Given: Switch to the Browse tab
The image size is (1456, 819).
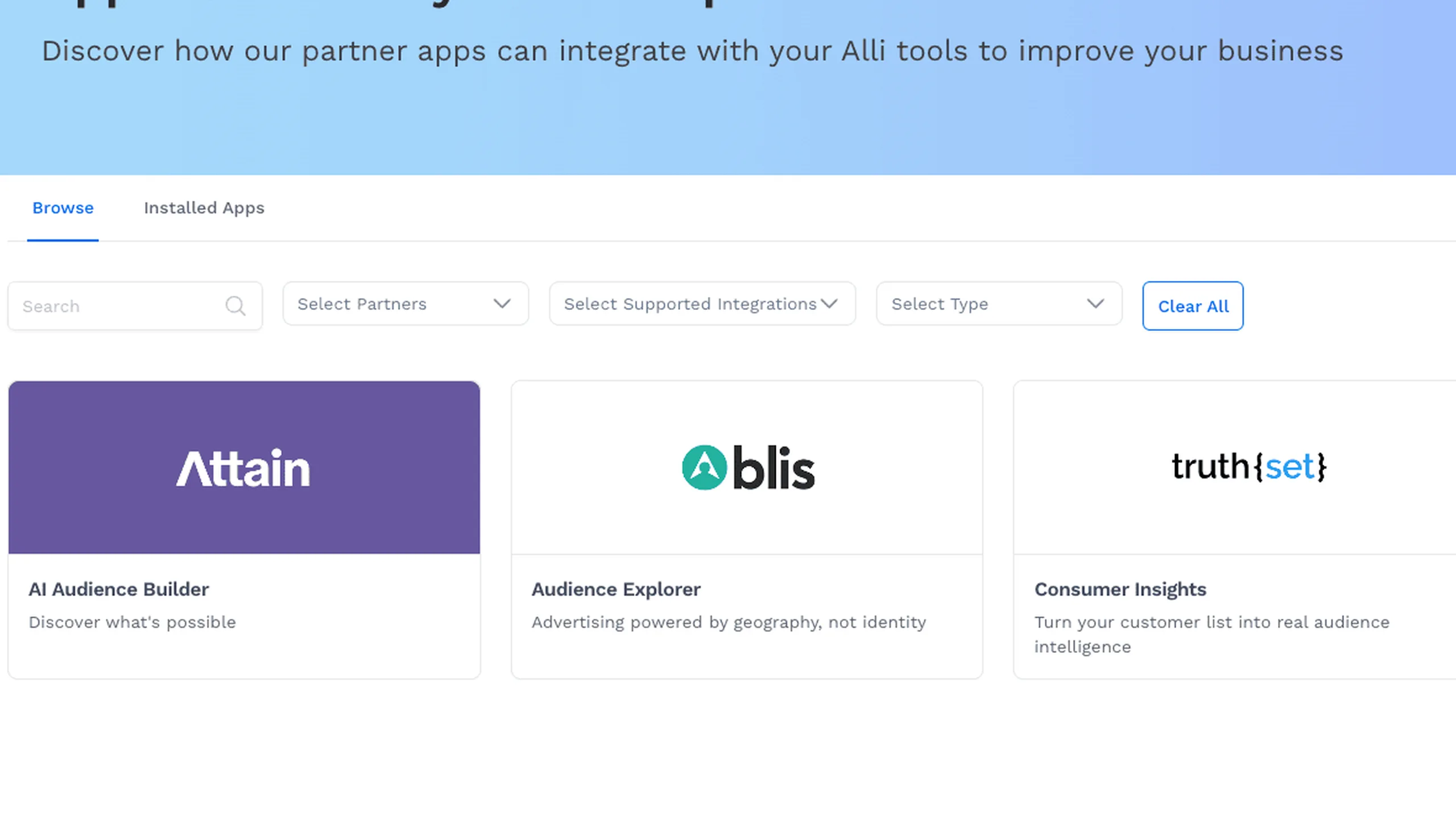Looking at the screenshot, I should coord(63,208).
